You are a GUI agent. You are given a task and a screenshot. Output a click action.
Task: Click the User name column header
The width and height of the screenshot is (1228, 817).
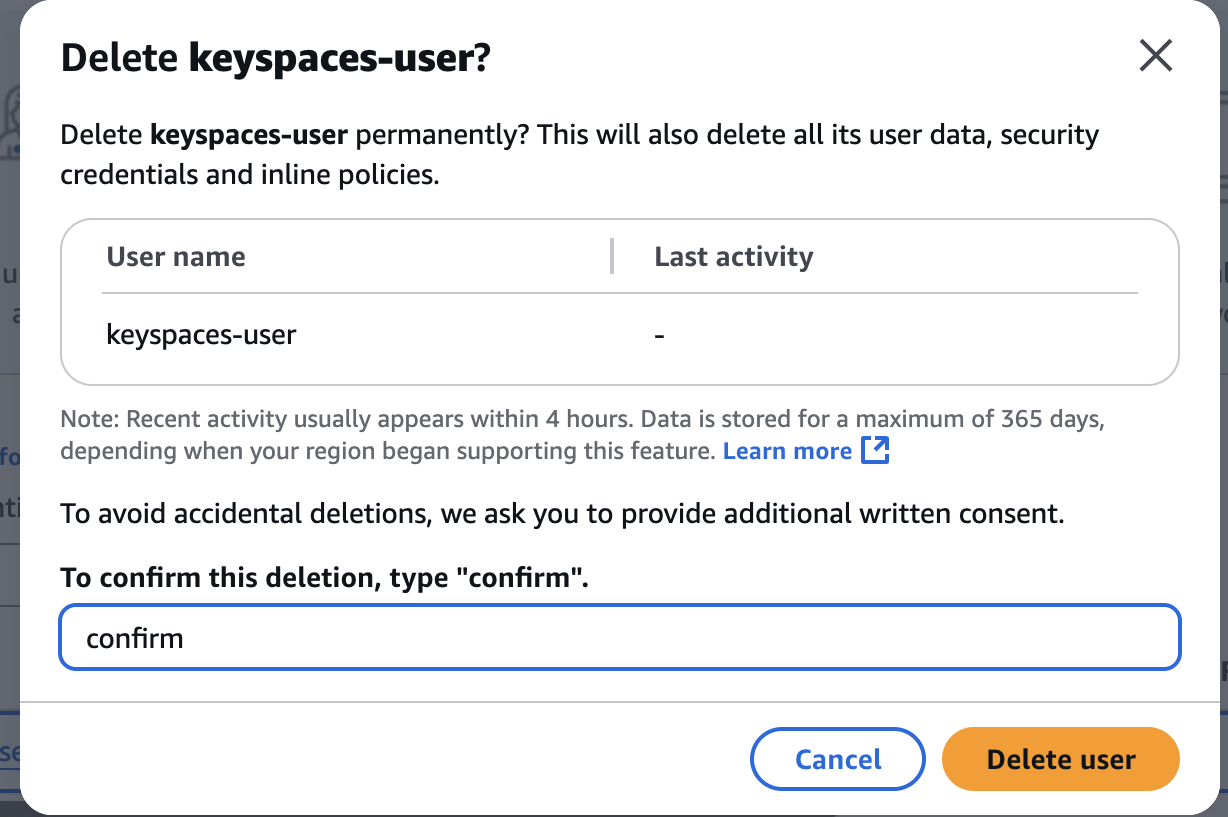(x=176, y=257)
